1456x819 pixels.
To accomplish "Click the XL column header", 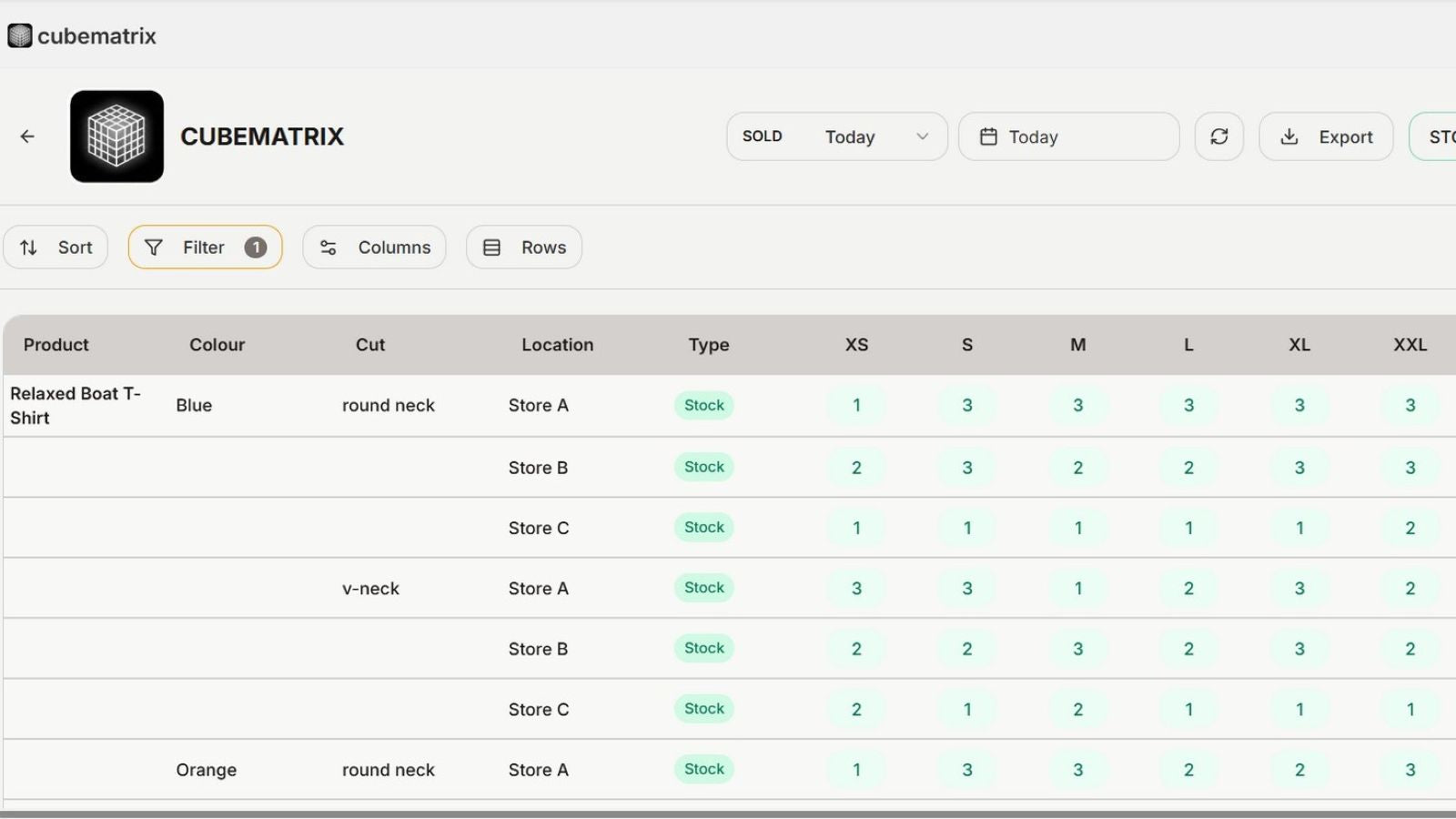I will click(1299, 345).
